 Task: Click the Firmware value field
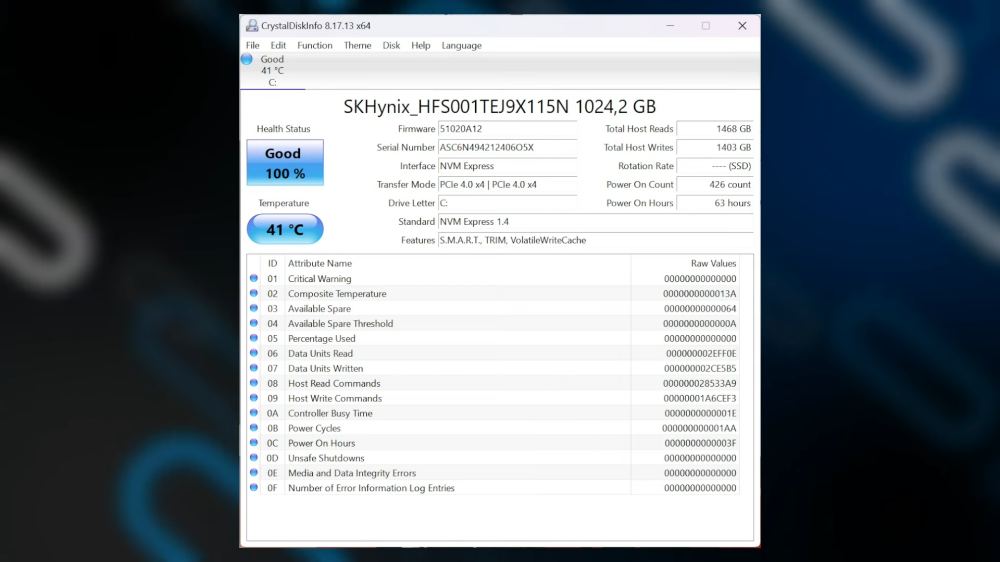(507, 129)
